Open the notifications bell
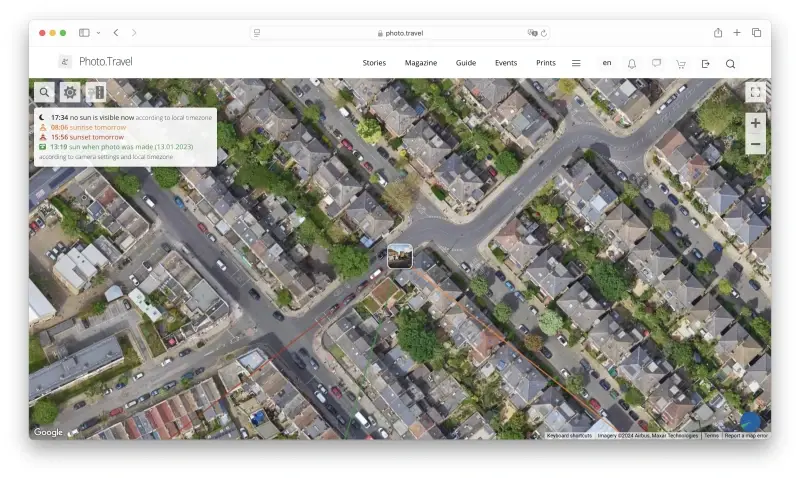Viewport: 800px width, 478px height. pos(632,64)
